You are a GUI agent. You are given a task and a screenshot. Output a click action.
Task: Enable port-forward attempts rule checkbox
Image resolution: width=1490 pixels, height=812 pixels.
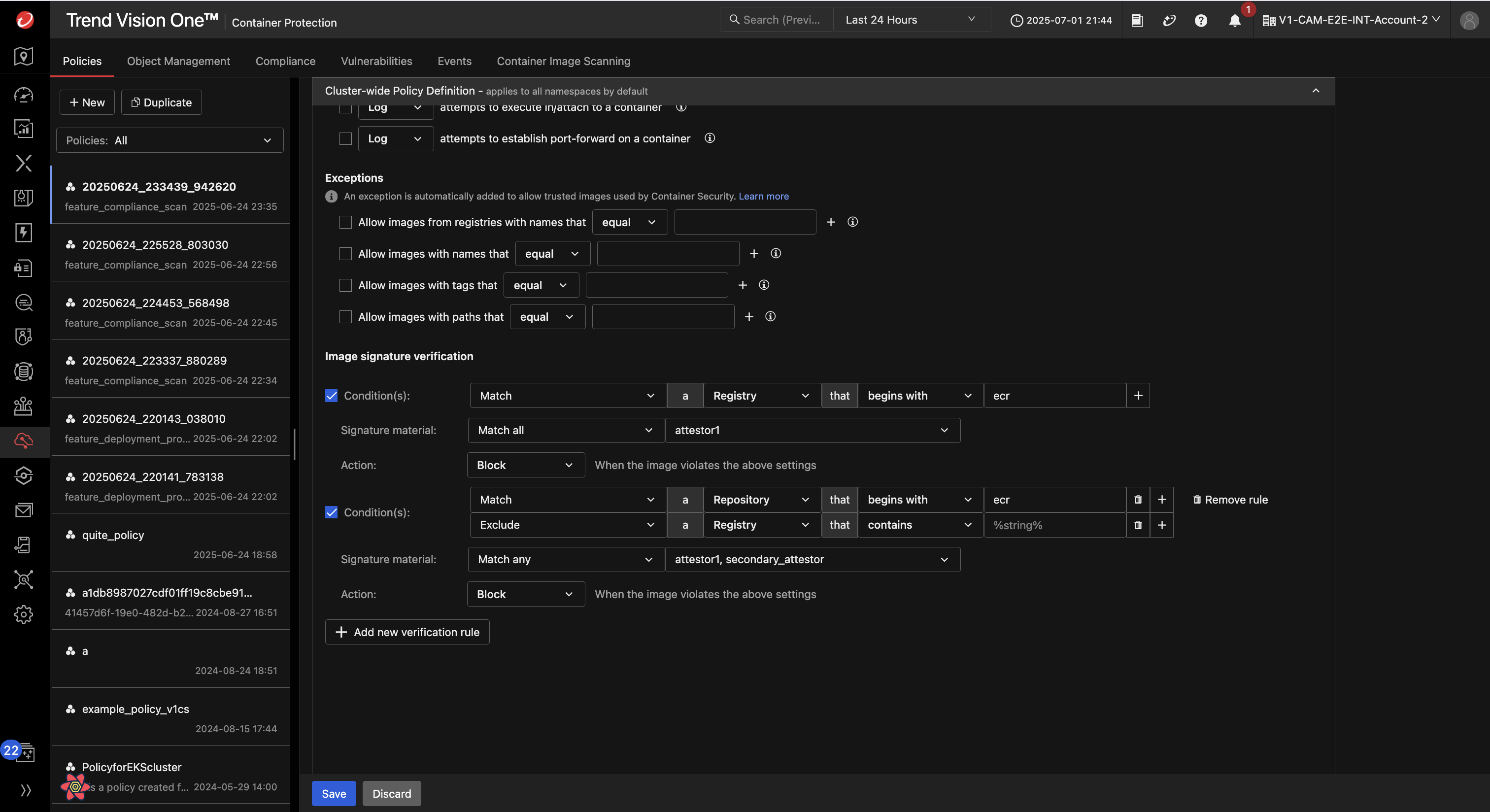coord(345,139)
